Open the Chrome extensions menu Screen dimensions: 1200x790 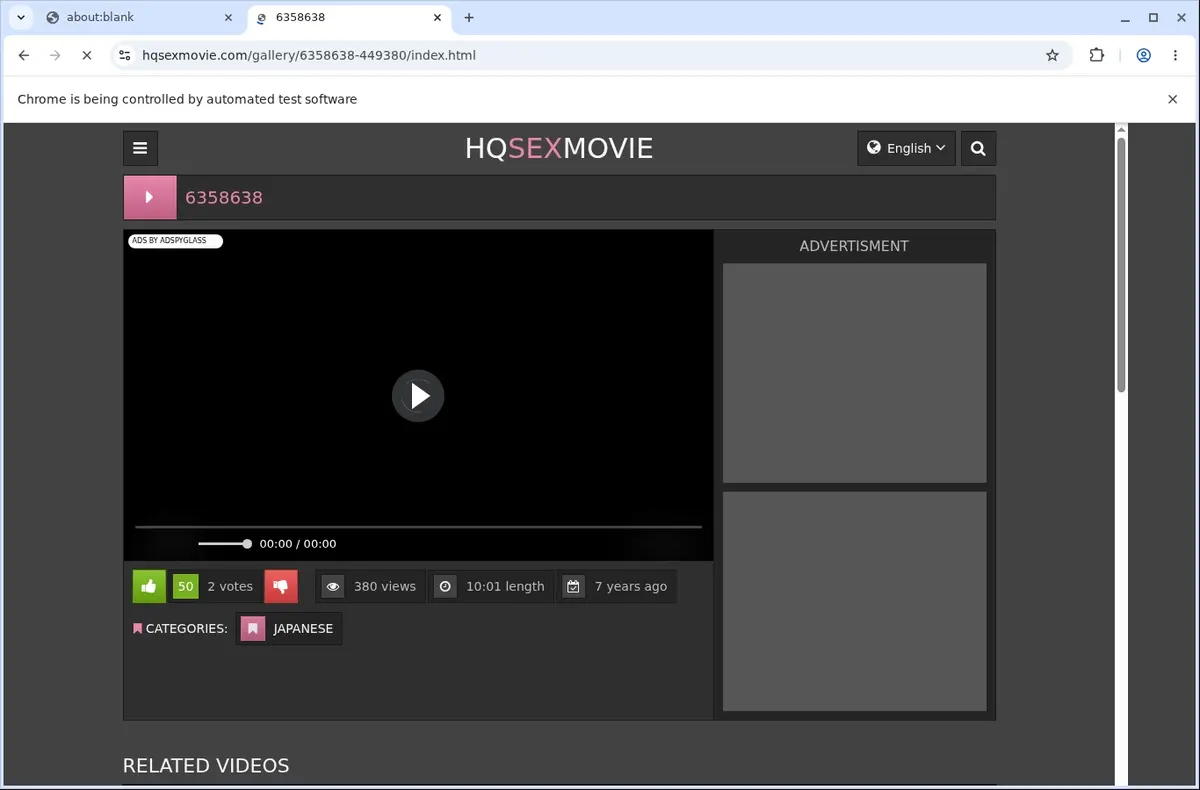point(1096,55)
